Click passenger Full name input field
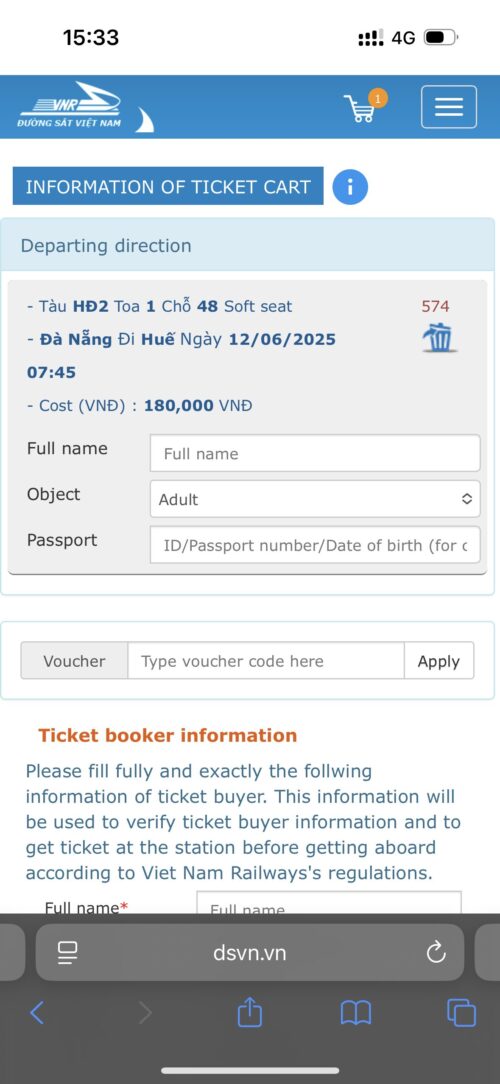 (315, 454)
